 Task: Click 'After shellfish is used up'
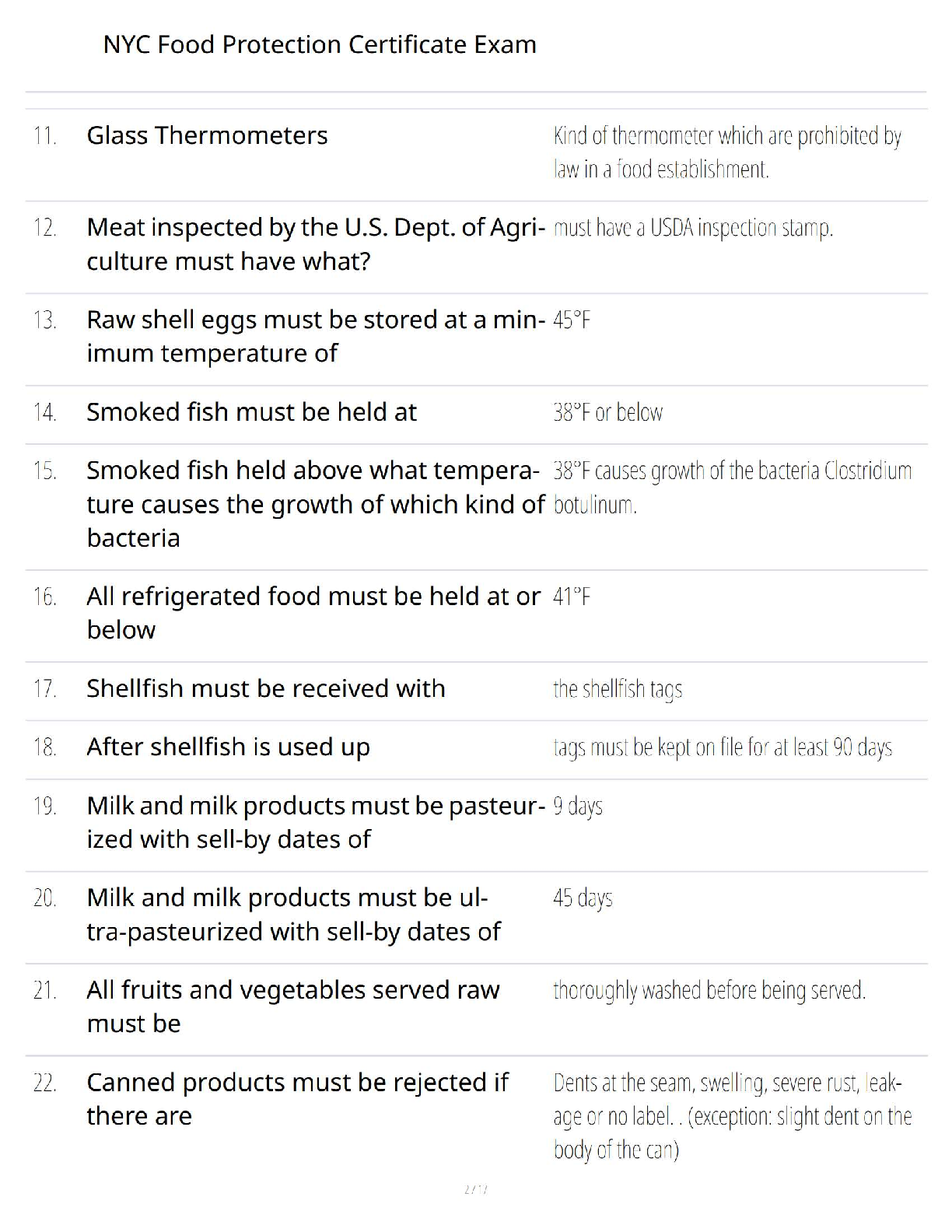tap(228, 747)
